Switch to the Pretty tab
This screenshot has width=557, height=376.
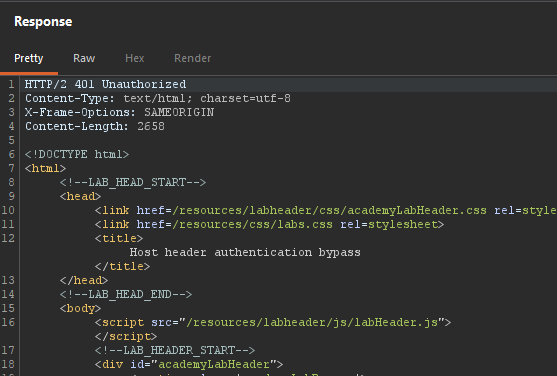(x=28, y=58)
